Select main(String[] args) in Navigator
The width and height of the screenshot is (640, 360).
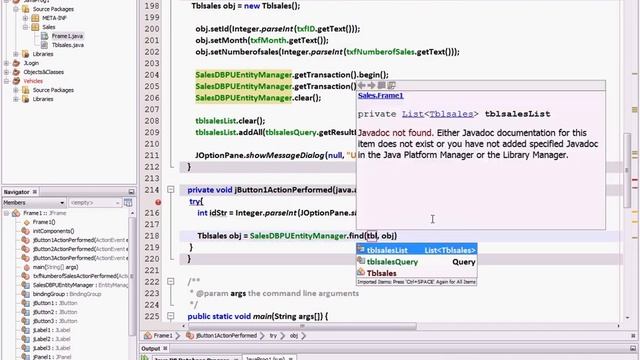tap(55, 267)
